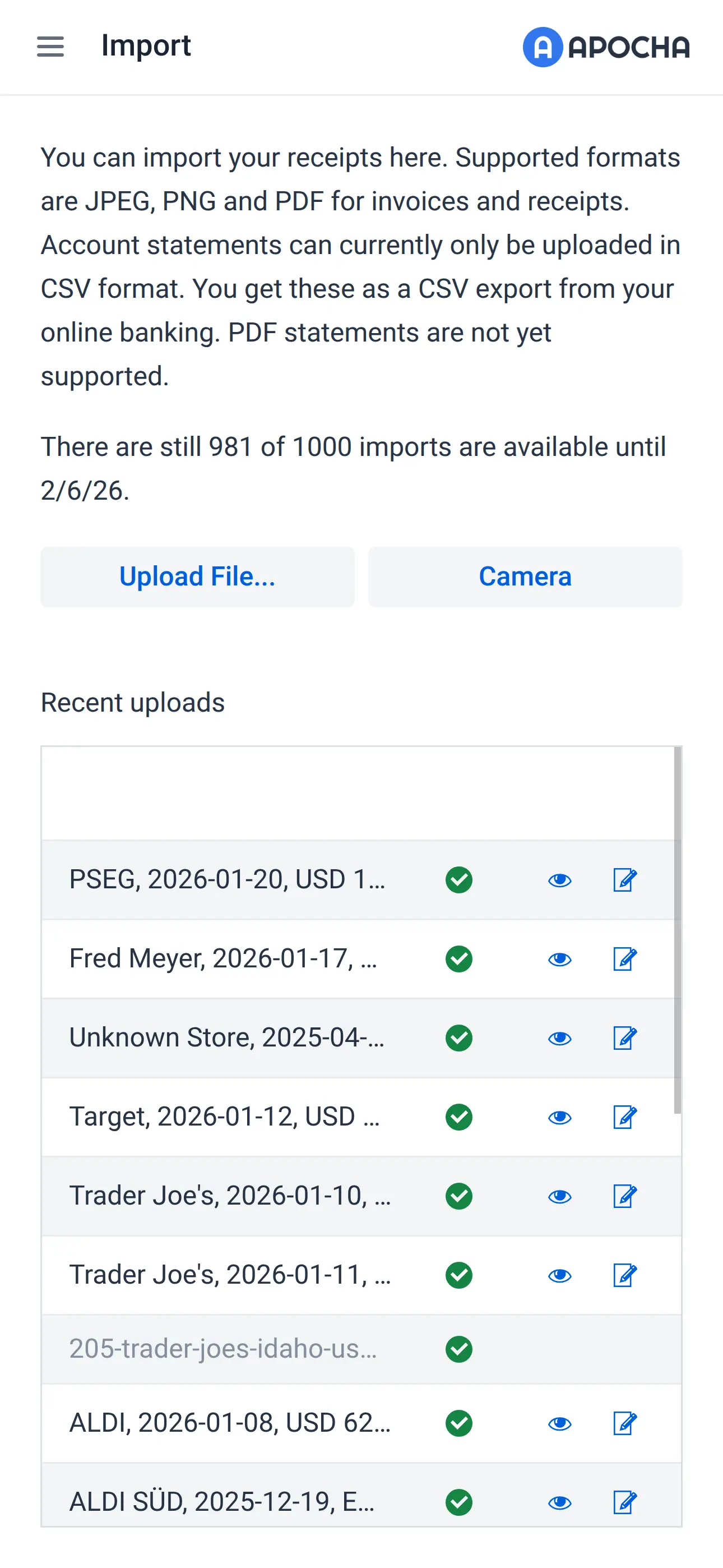The height and width of the screenshot is (1568, 723).
Task: Preview the ALDI SÜD receipt
Action: 559,1502
